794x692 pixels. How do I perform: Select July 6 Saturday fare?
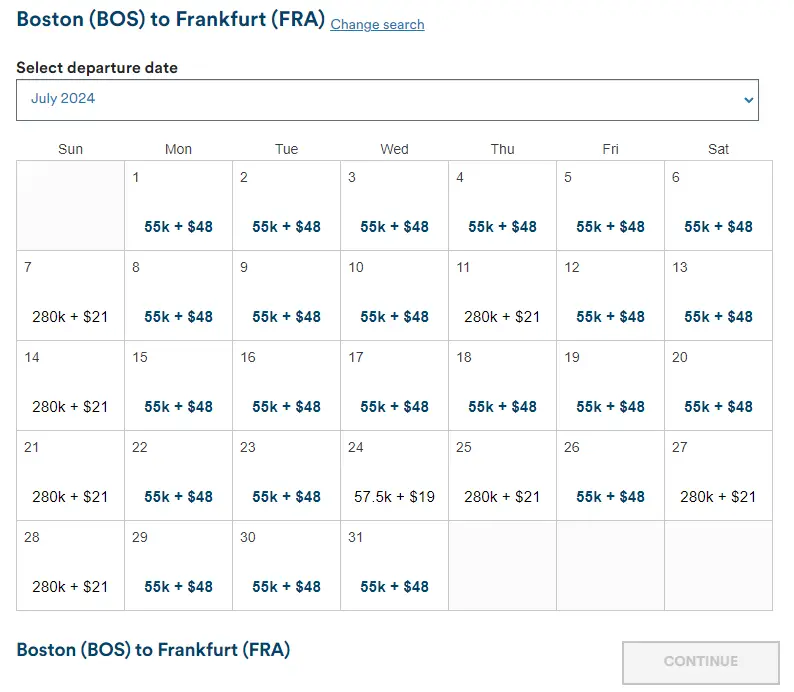click(718, 206)
